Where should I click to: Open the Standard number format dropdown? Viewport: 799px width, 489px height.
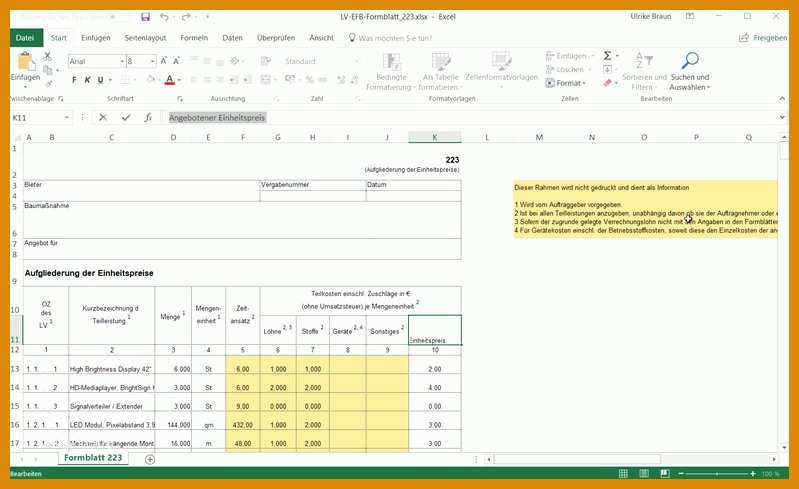coord(357,61)
